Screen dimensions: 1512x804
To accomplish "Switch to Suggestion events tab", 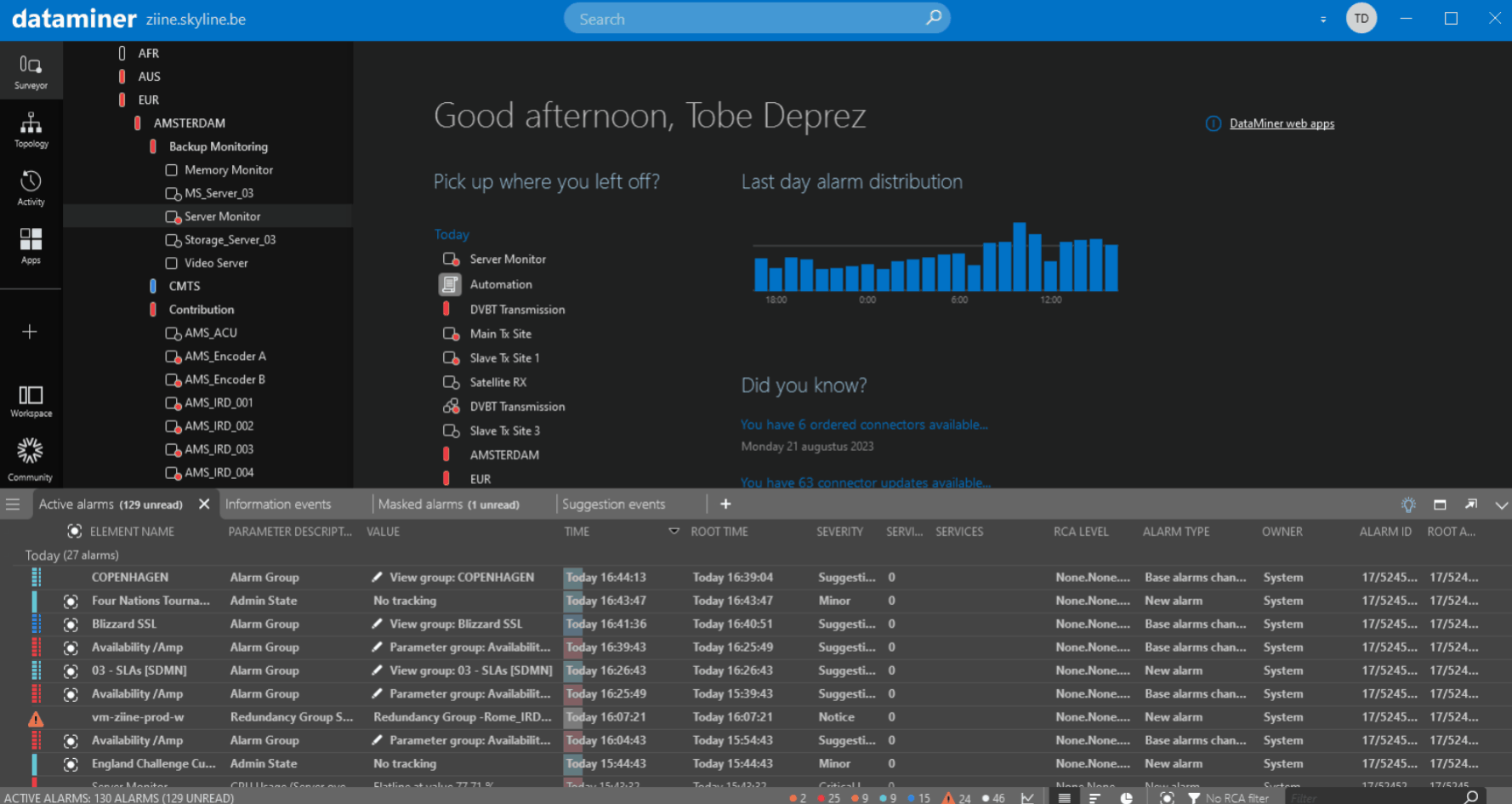I will (x=614, y=505).
